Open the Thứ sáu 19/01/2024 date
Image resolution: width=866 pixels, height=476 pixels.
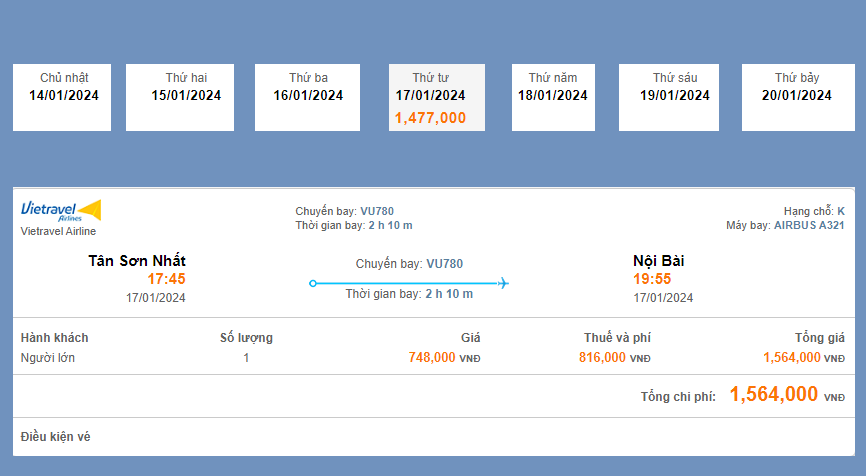pos(675,97)
